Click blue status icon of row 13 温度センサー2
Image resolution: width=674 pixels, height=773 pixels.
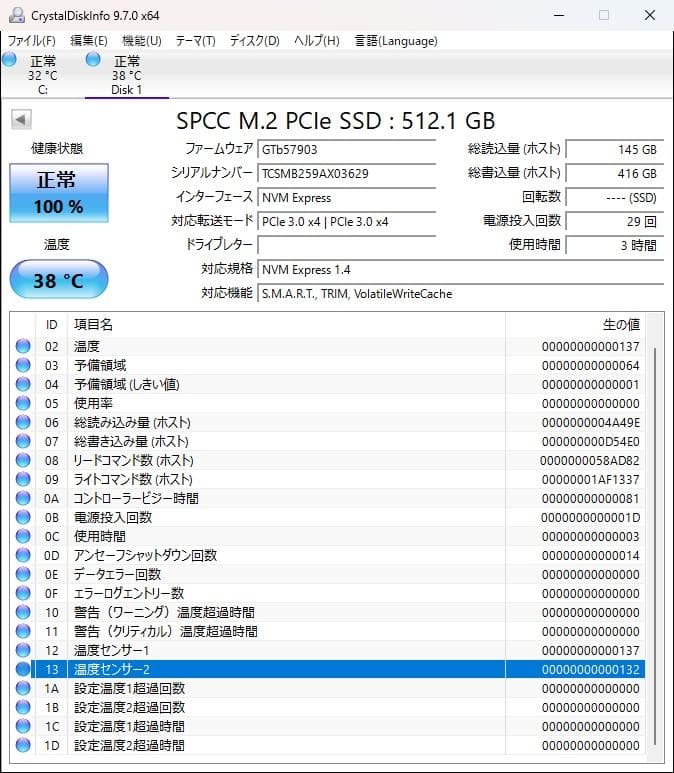[x=23, y=669]
